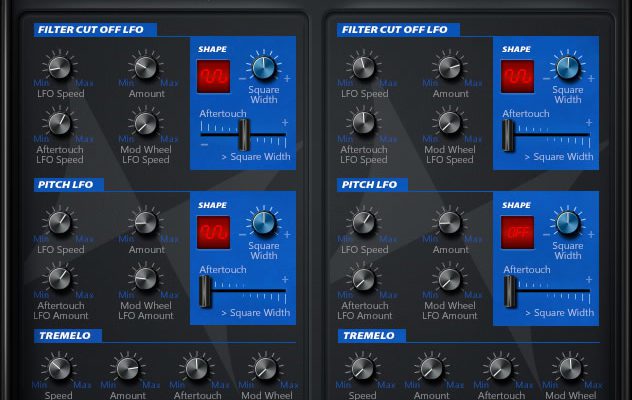The height and width of the screenshot is (400, 632).
Task: Click the left Pitch LFO square-wave shape display
Action: coord(213,229)
